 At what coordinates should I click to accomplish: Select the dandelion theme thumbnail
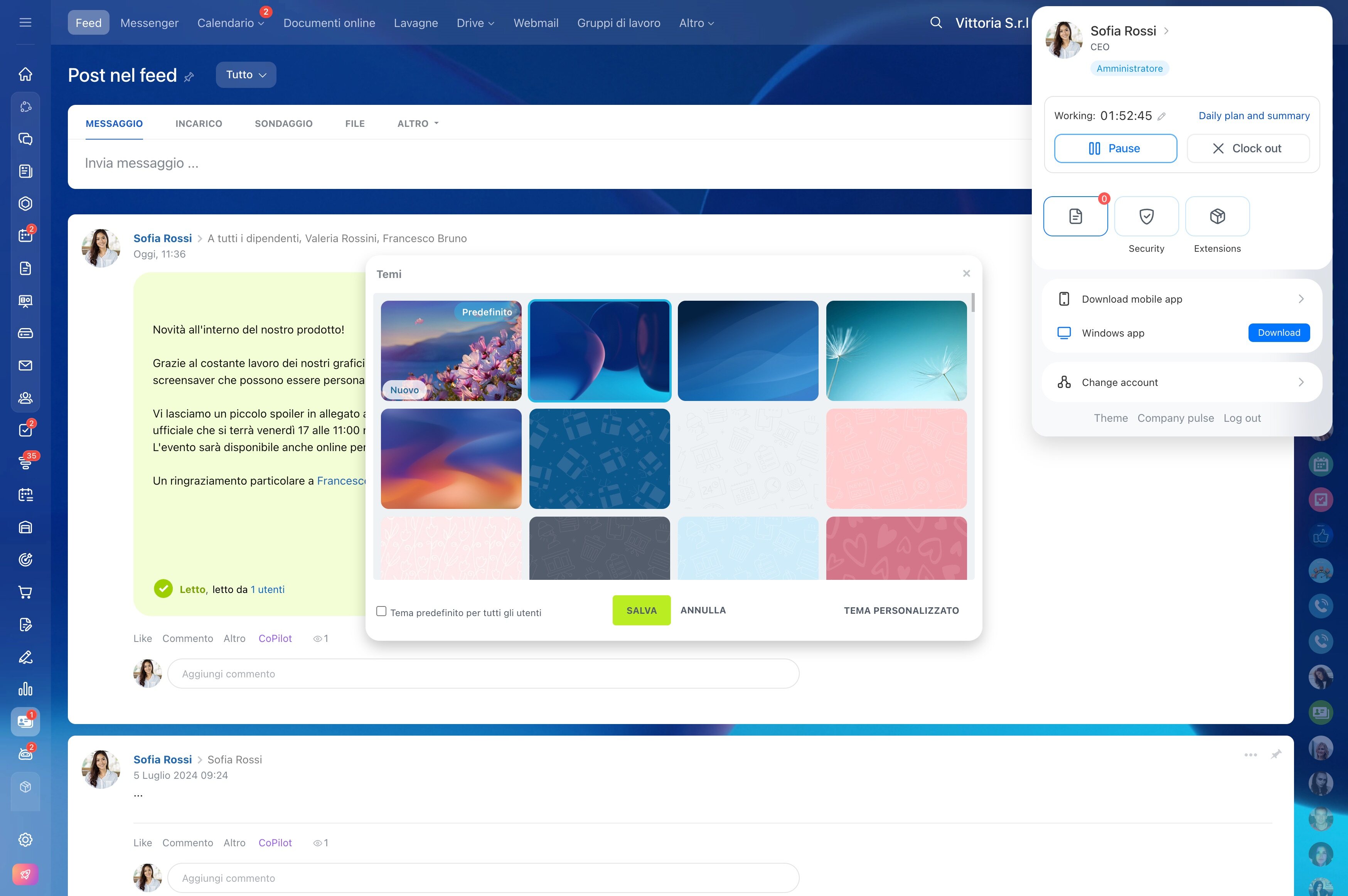coord(896,351)
